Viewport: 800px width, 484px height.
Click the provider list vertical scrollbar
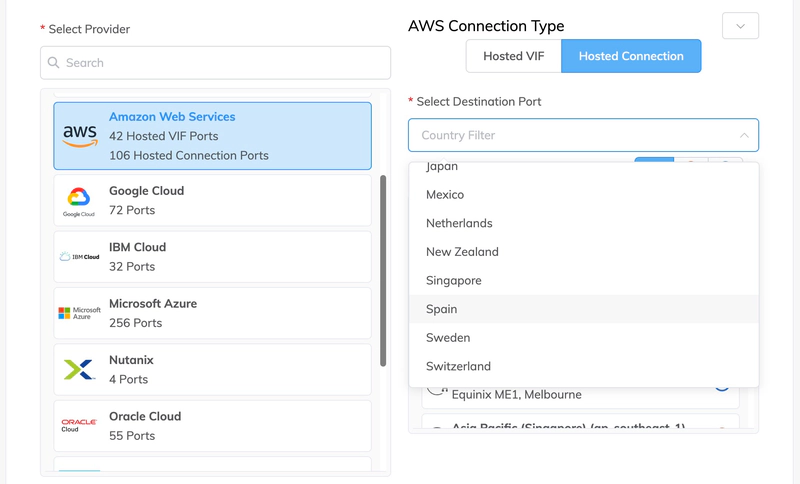pos(383,270)
